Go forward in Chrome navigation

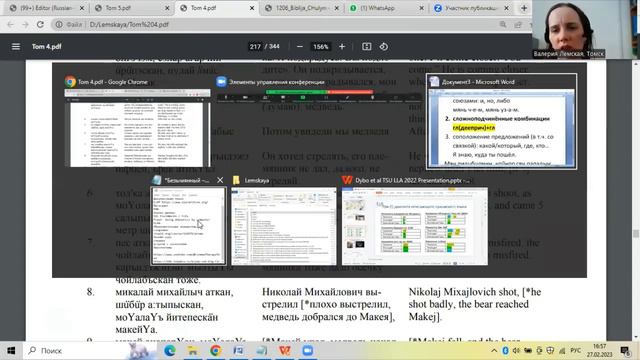click(x=25, y=24)
